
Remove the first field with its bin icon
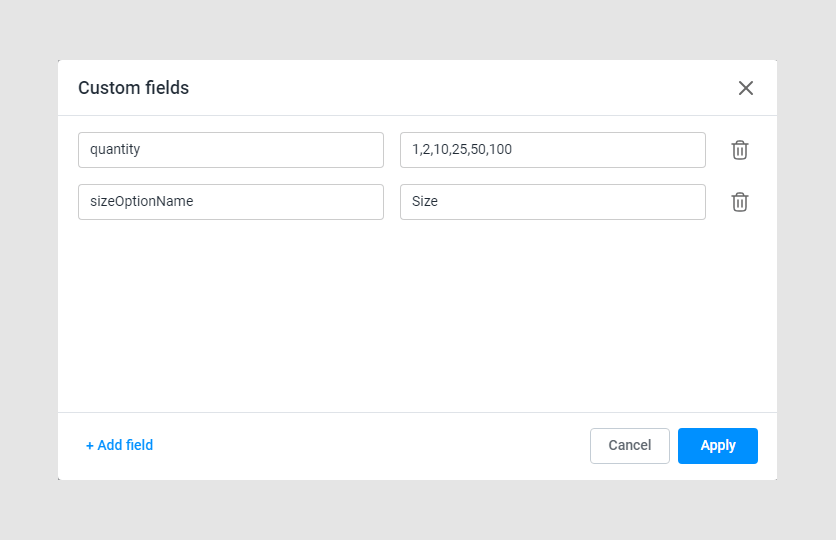(x=739, y=150)
